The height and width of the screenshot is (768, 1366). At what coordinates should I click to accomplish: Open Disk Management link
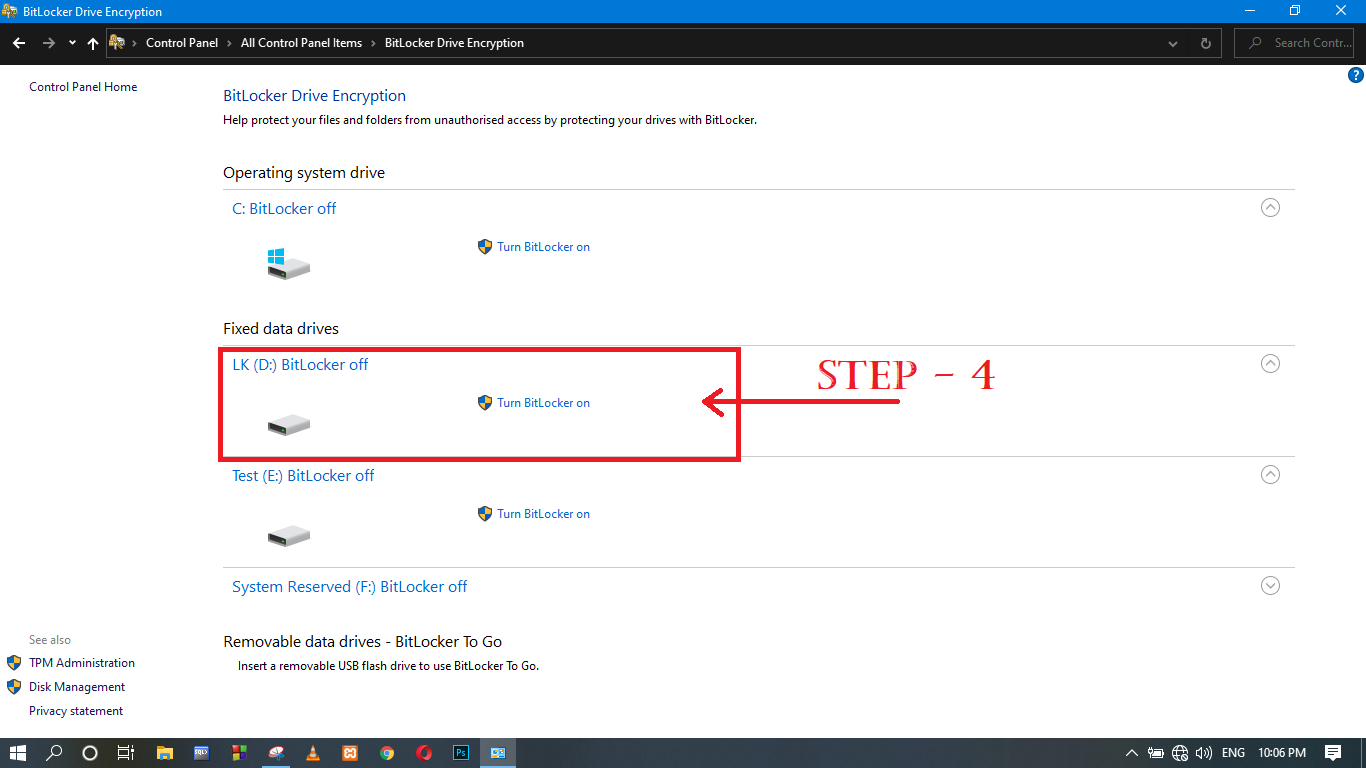(x=77, y=687)
